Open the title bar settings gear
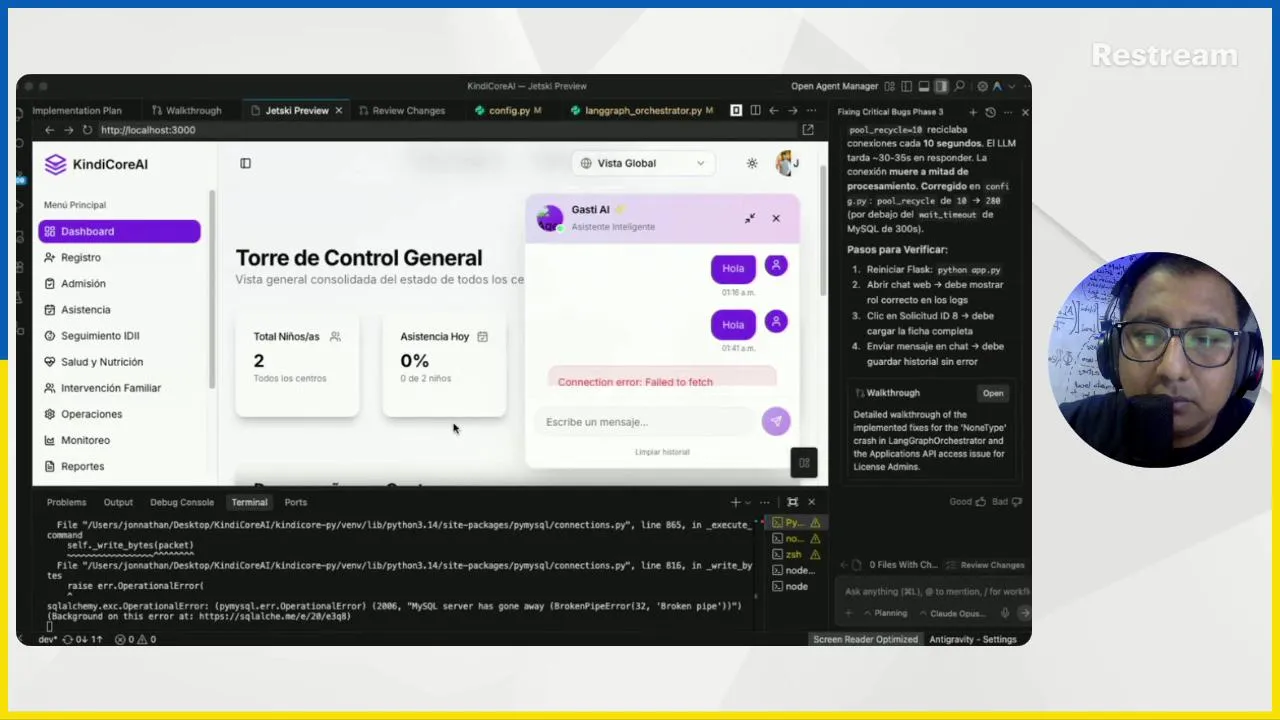Screen dimensions: 1280x720 (982, 86)
